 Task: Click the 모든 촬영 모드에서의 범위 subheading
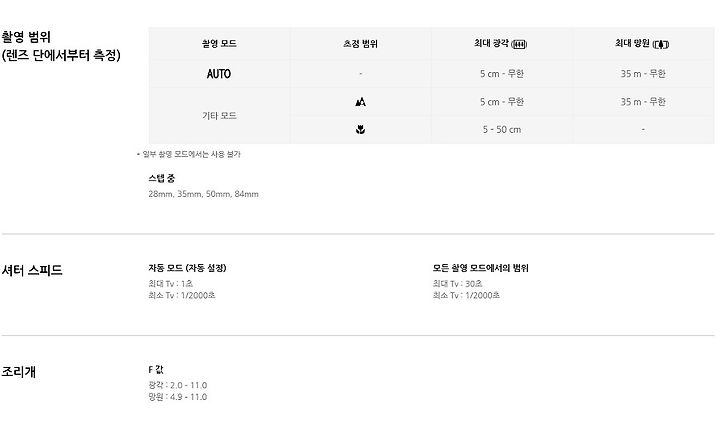(480, 268)
